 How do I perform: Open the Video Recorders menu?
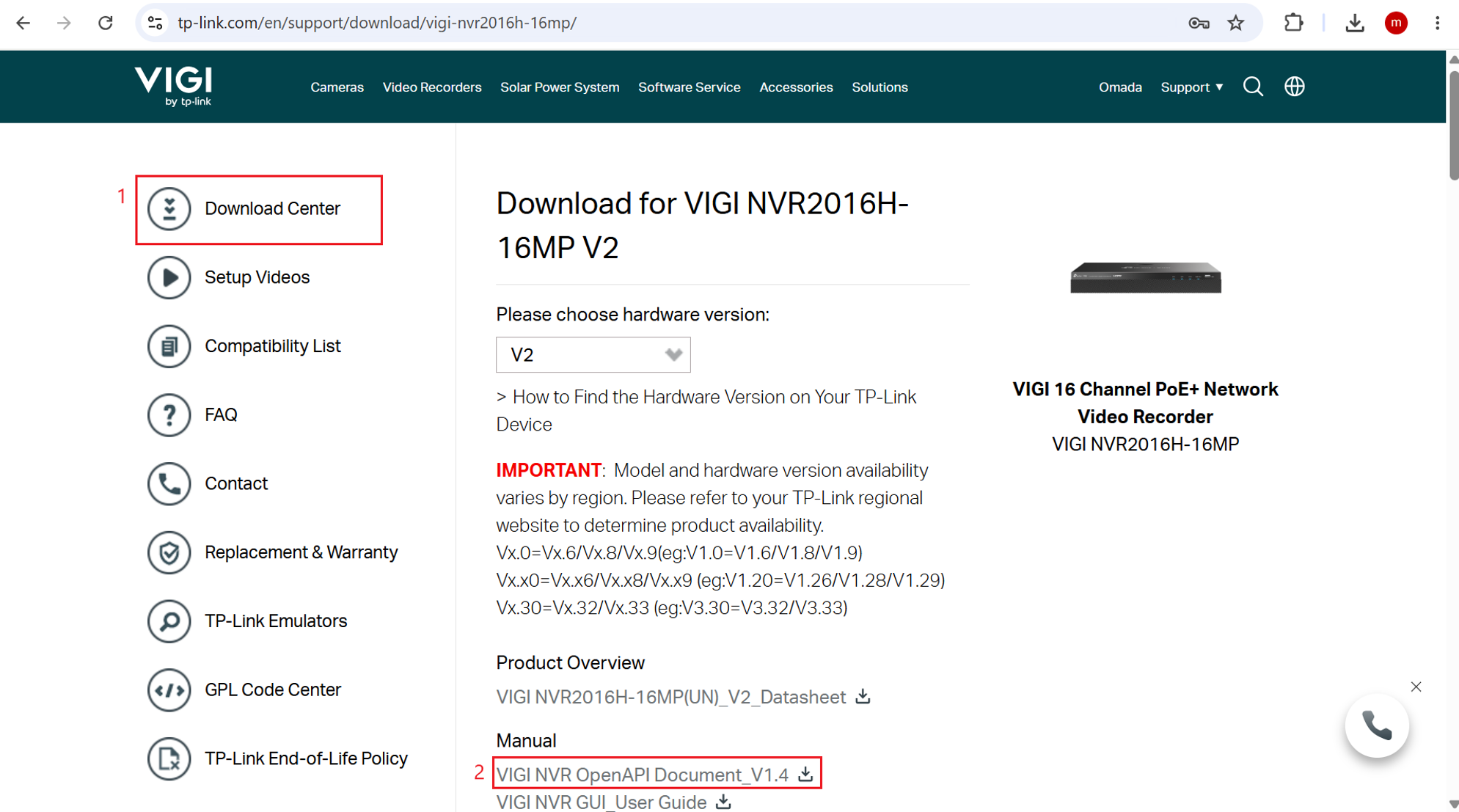432,87
